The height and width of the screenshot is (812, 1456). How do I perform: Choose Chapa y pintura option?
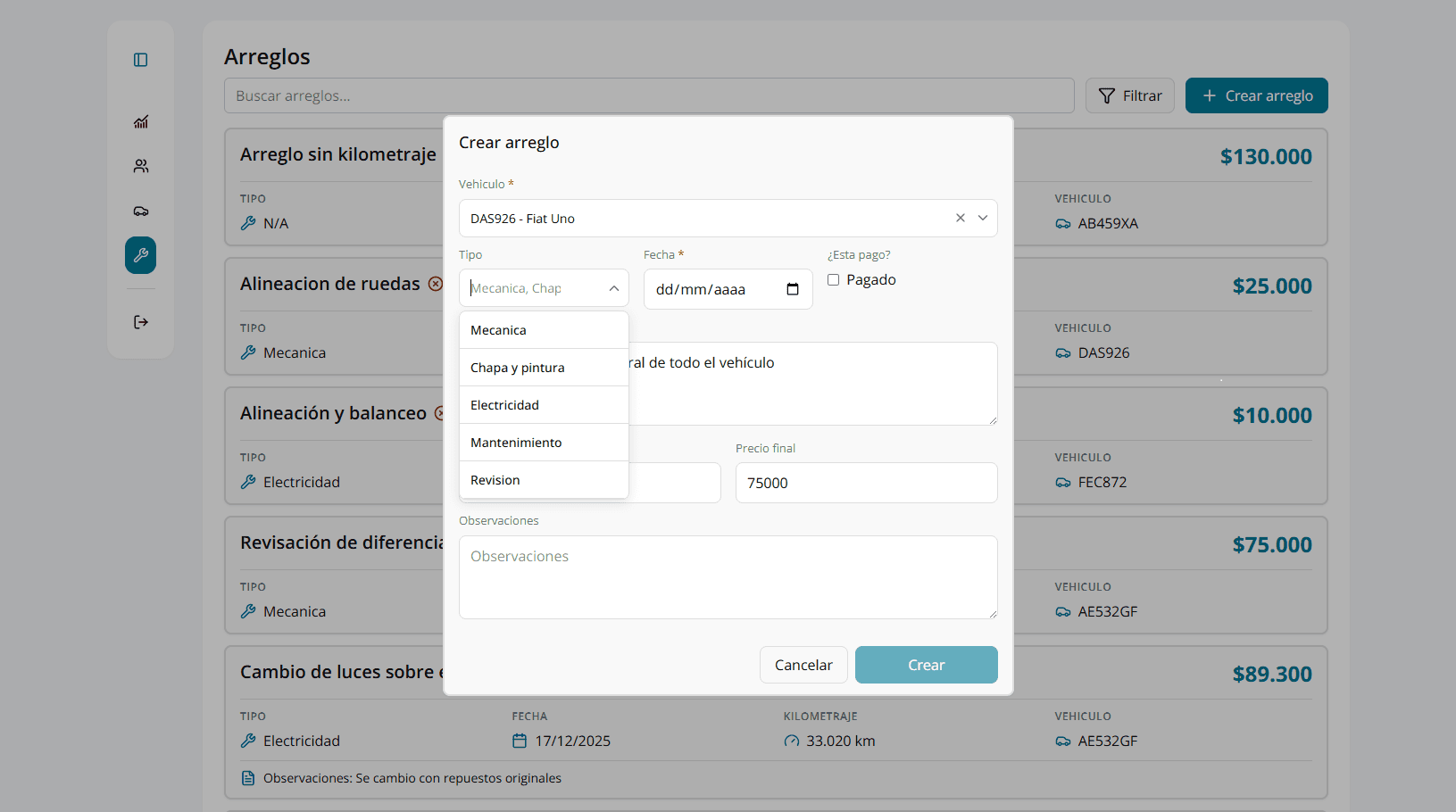[544, 368]
